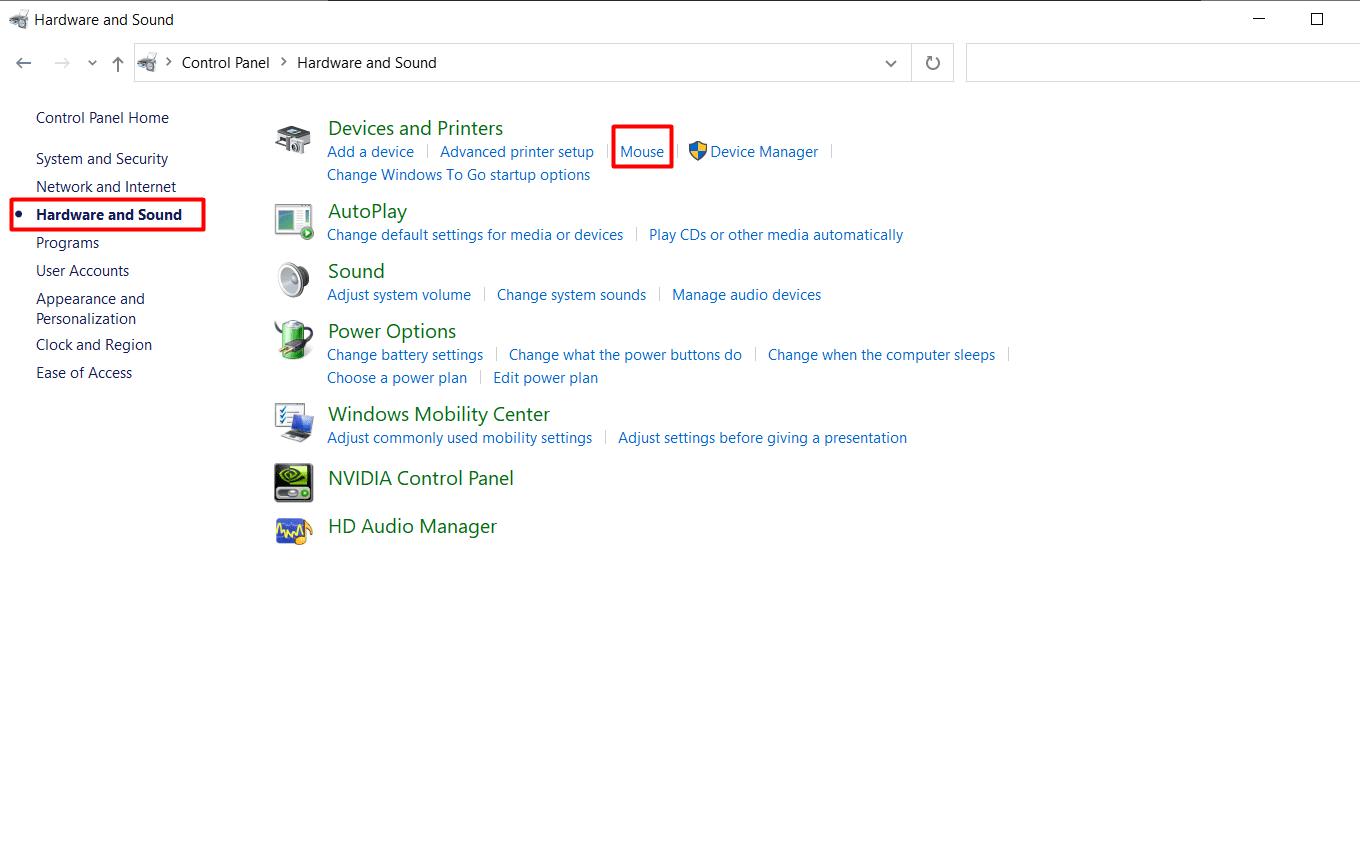The image size is (1360, 851).
Task: Click the Sound speaker icon
Action: 293,281
